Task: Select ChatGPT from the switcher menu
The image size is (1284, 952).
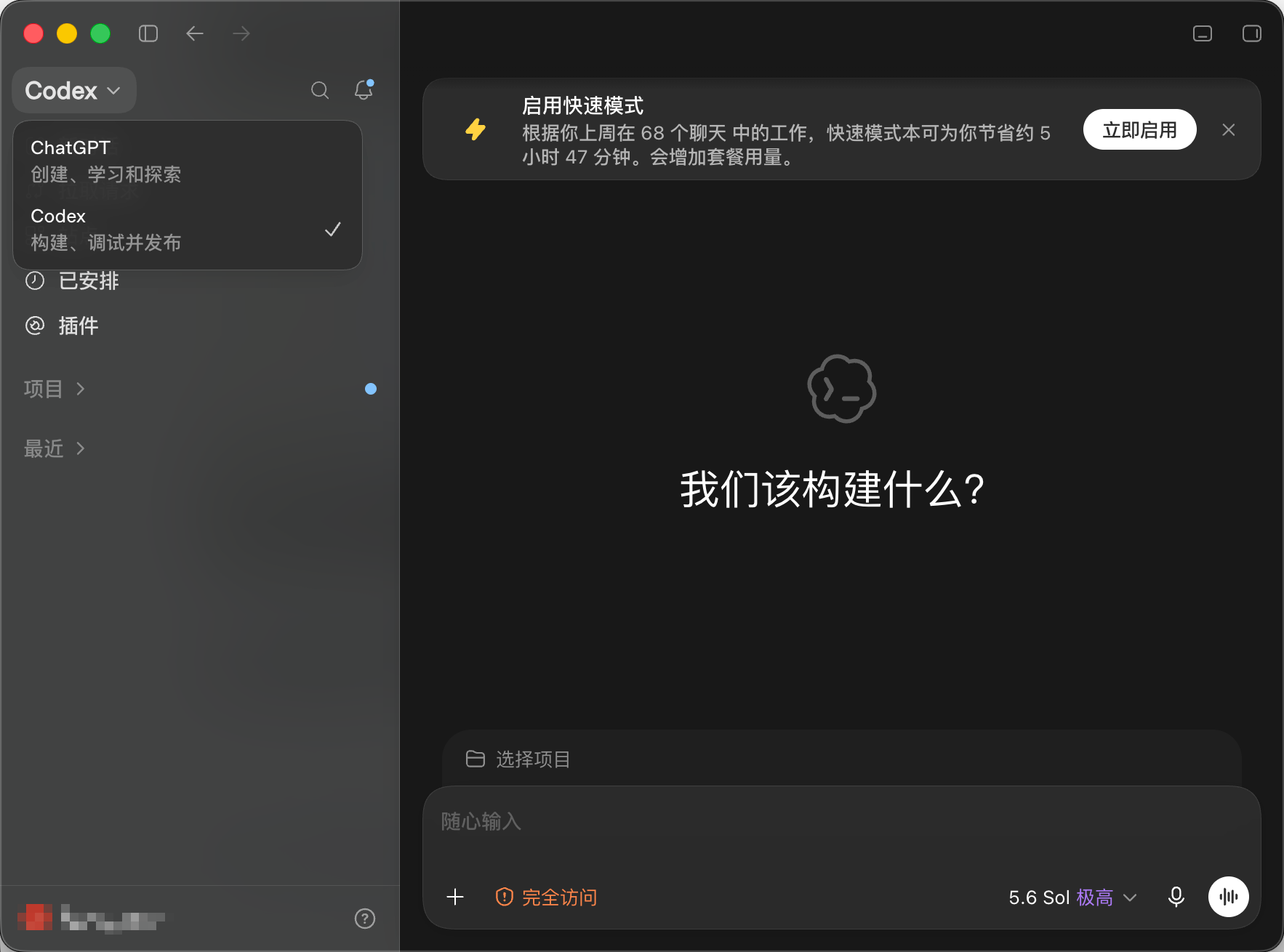Action: tap(188, 161)
